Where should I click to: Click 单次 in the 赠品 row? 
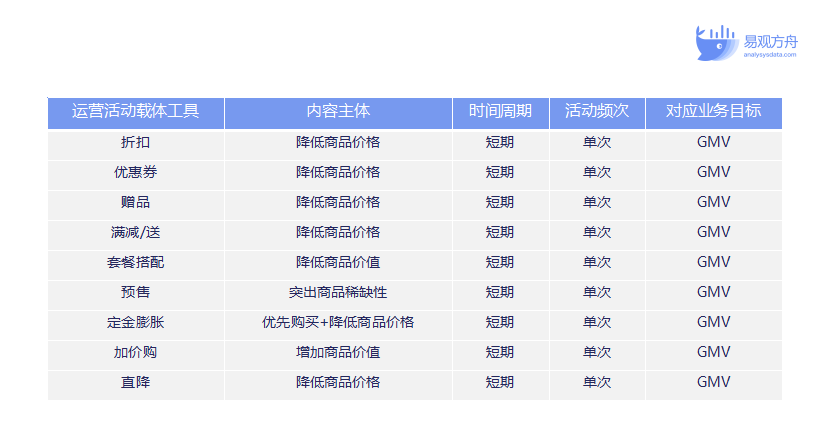tap(597, 202)
